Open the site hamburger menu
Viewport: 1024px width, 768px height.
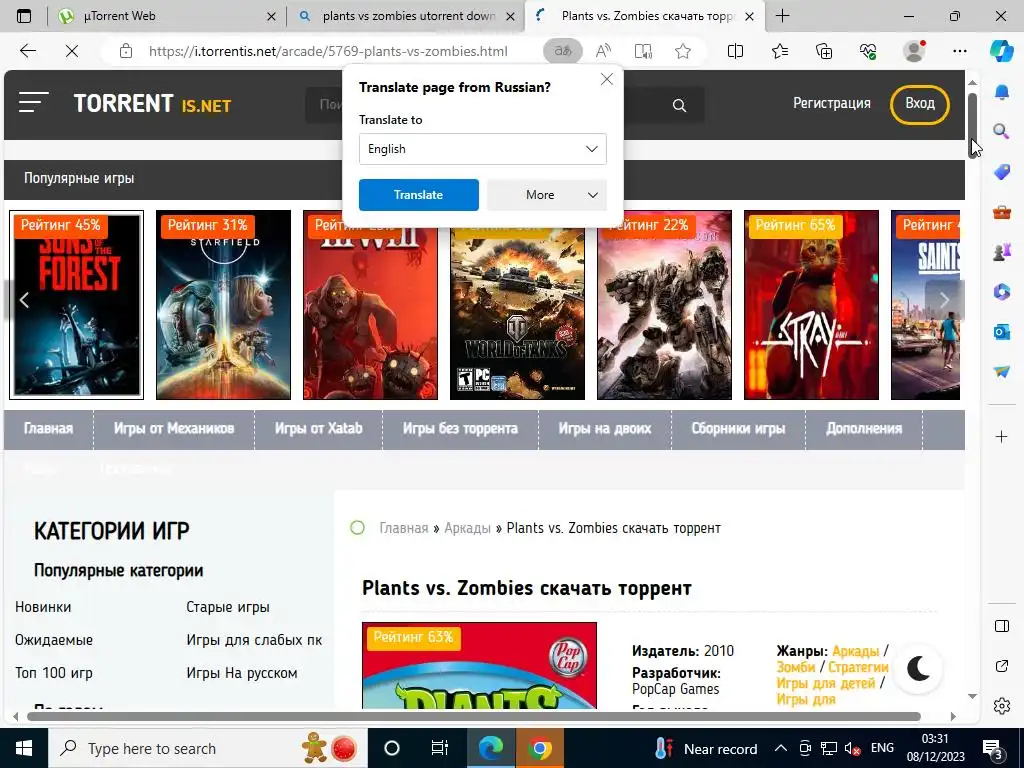pos(34,103)
